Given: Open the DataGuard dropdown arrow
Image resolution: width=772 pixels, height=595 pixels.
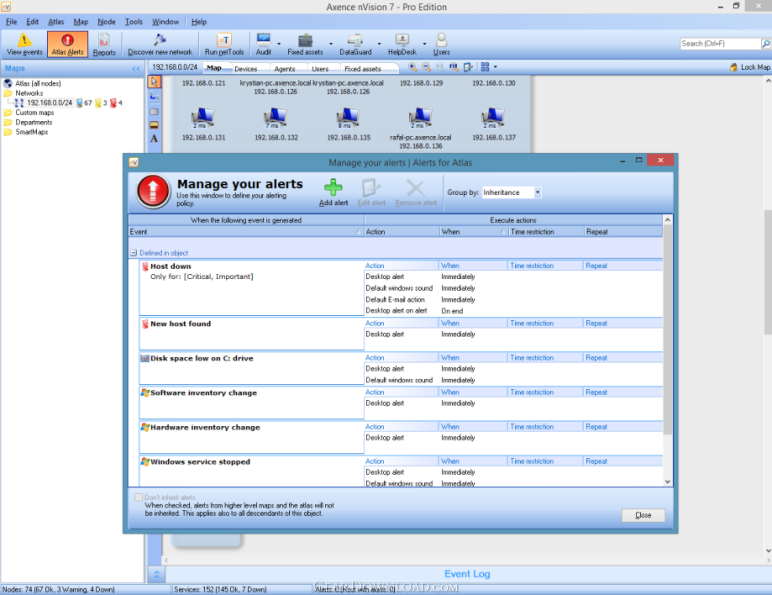Looking at the screenshot, I should click(379, 44).
